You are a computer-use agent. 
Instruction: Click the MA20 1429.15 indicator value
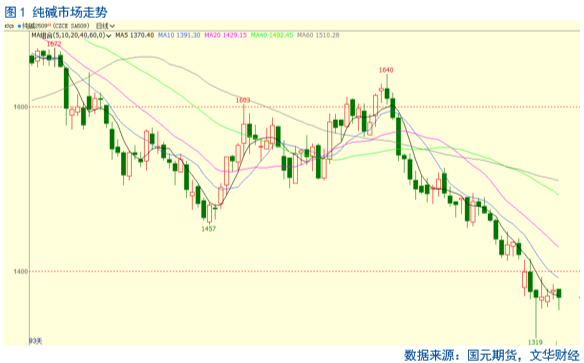pyautogui.click(x=226, y=35)
